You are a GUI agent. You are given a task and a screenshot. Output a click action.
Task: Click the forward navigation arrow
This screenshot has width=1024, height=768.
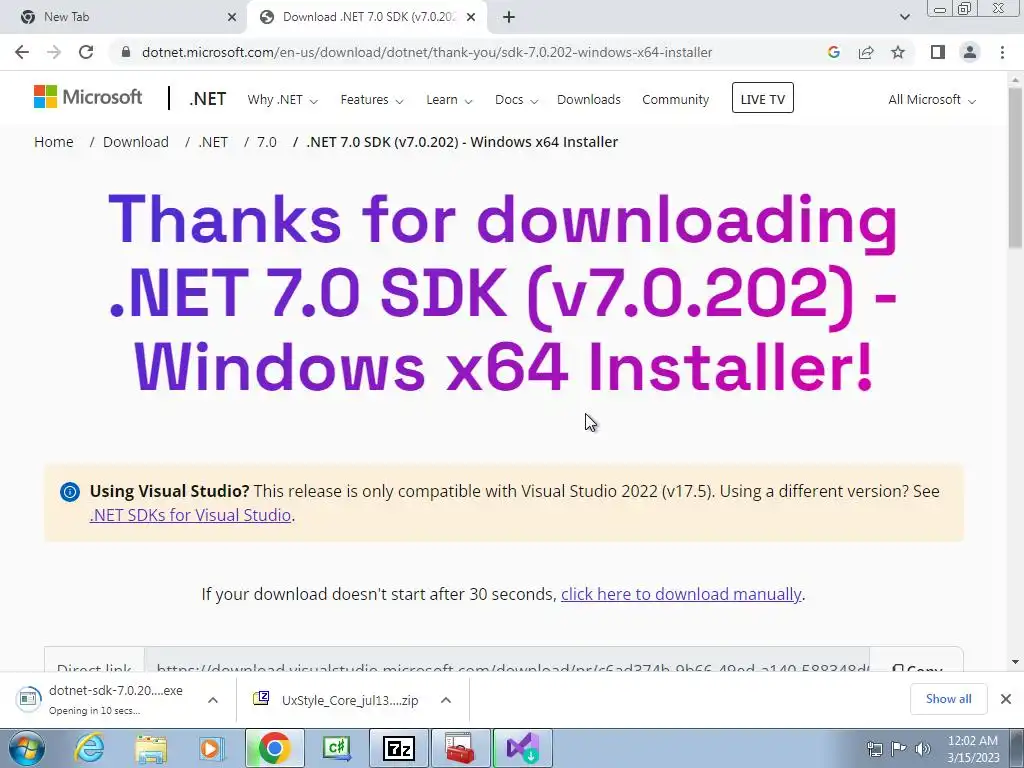pyautogui.click(x=54, y=52)
